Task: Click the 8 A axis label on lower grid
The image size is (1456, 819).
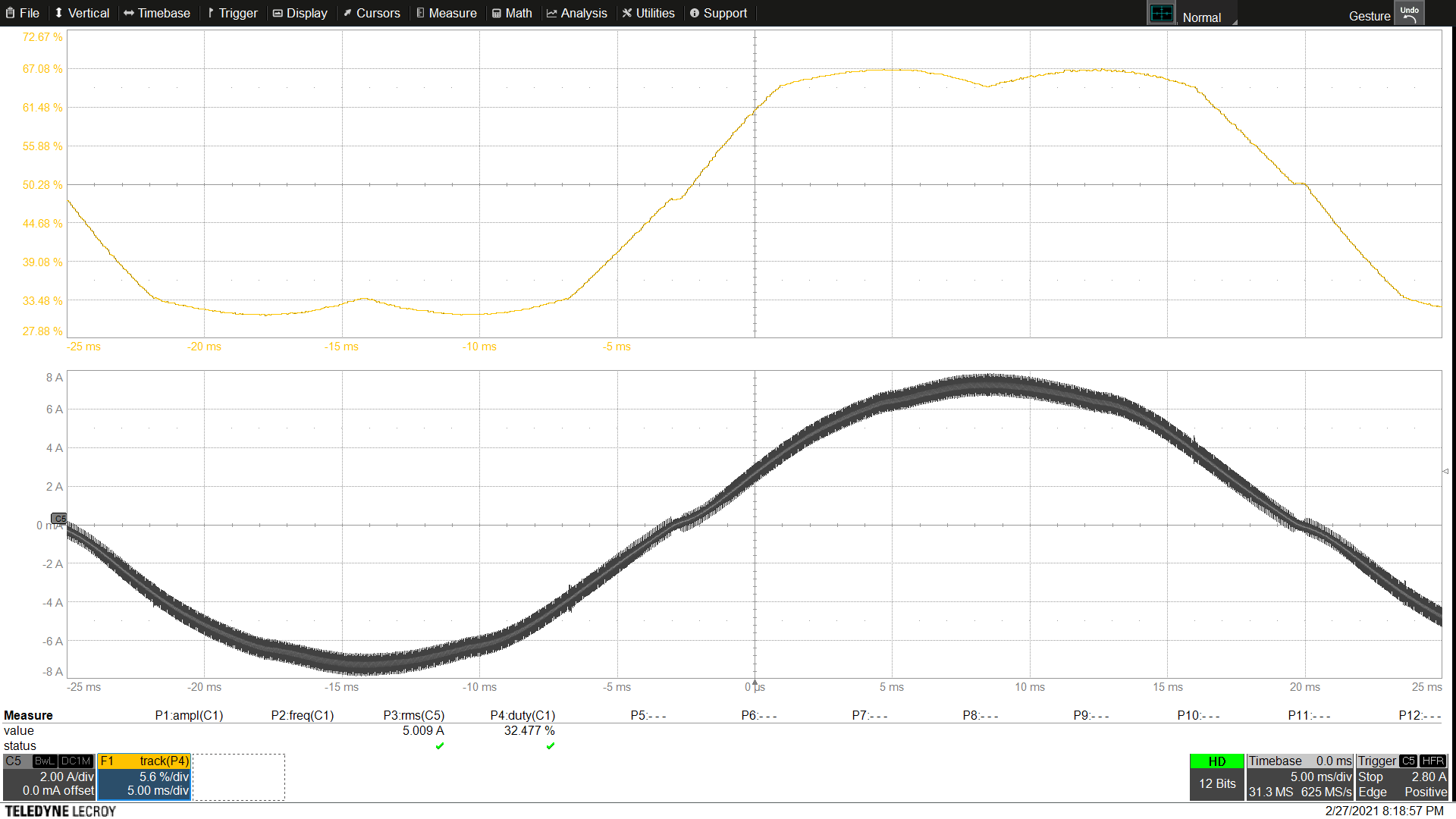Action: (x=55, y=378)
